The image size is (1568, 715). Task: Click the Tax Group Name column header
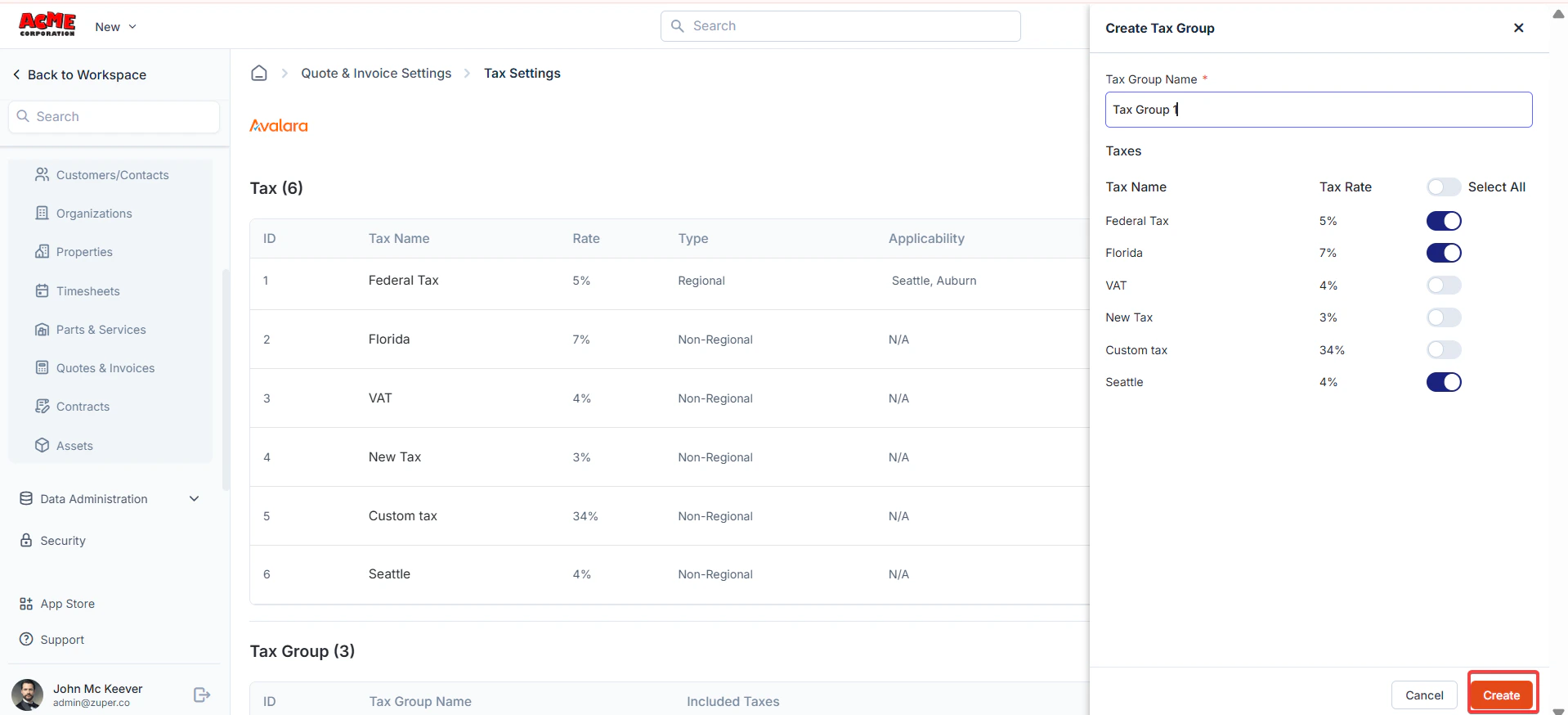420,702
